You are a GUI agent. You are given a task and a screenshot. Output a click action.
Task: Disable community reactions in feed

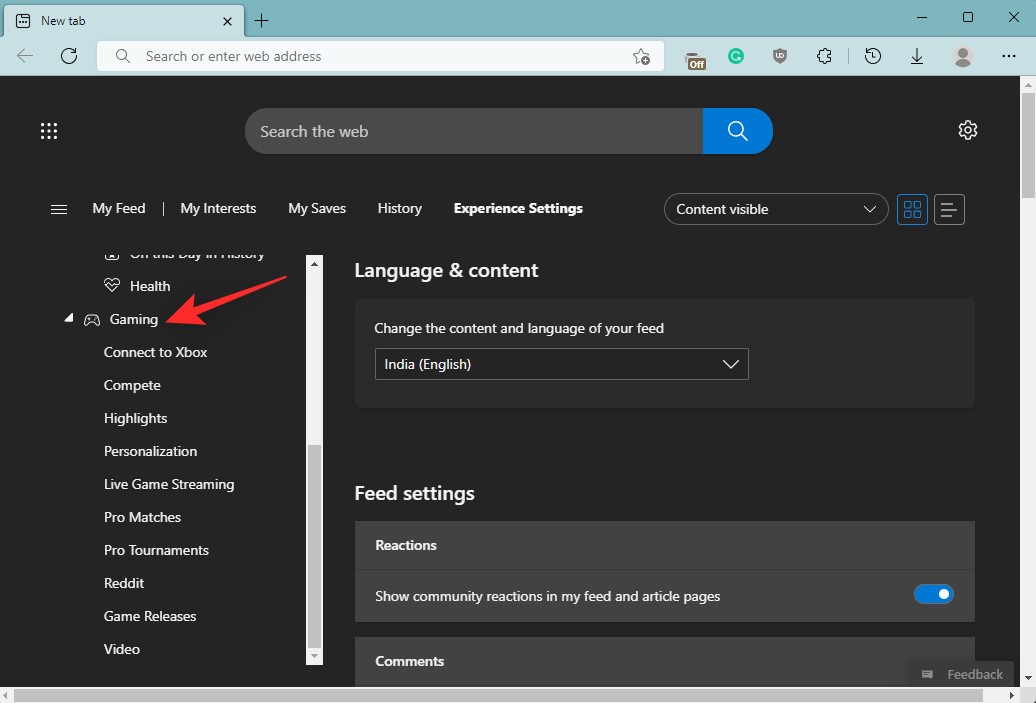[933, 594]
